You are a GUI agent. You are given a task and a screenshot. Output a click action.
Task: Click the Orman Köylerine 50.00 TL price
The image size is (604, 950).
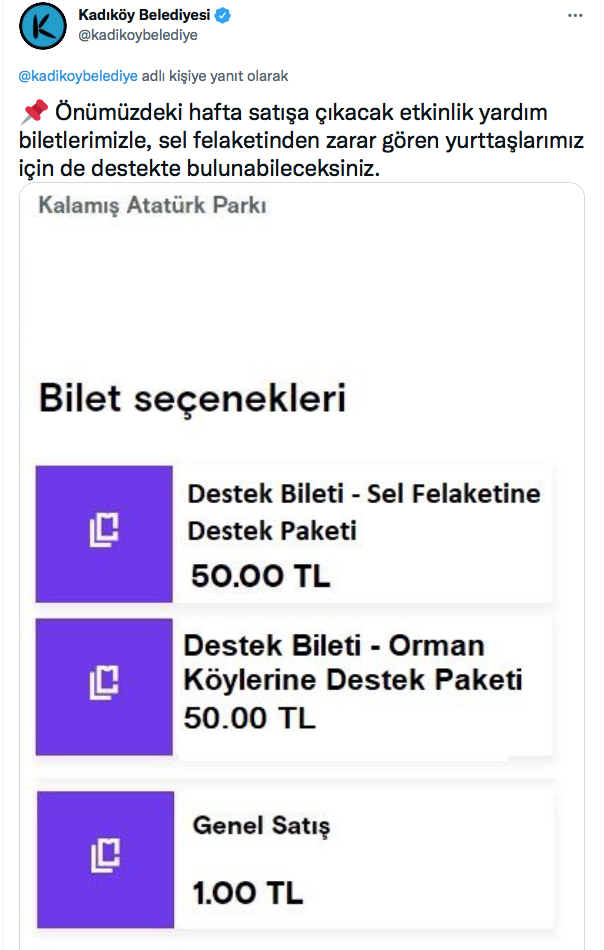click(250, 719)
